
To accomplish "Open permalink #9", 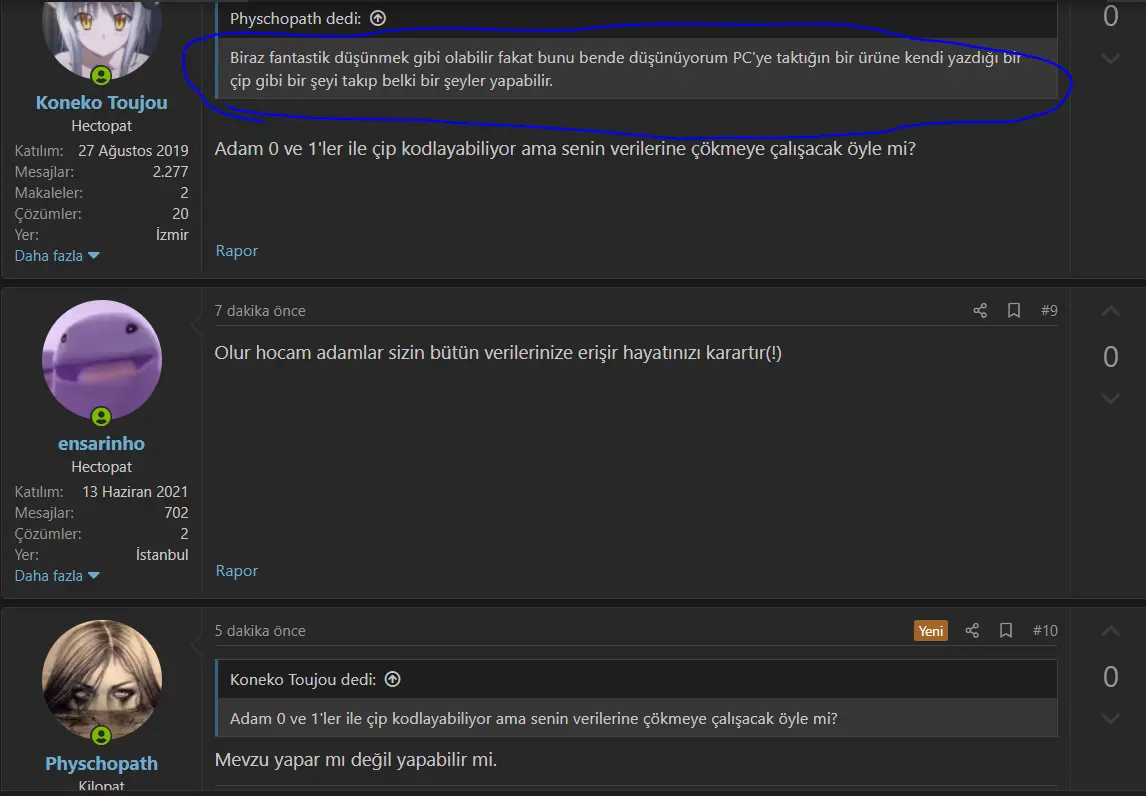I will [1049, 311].
